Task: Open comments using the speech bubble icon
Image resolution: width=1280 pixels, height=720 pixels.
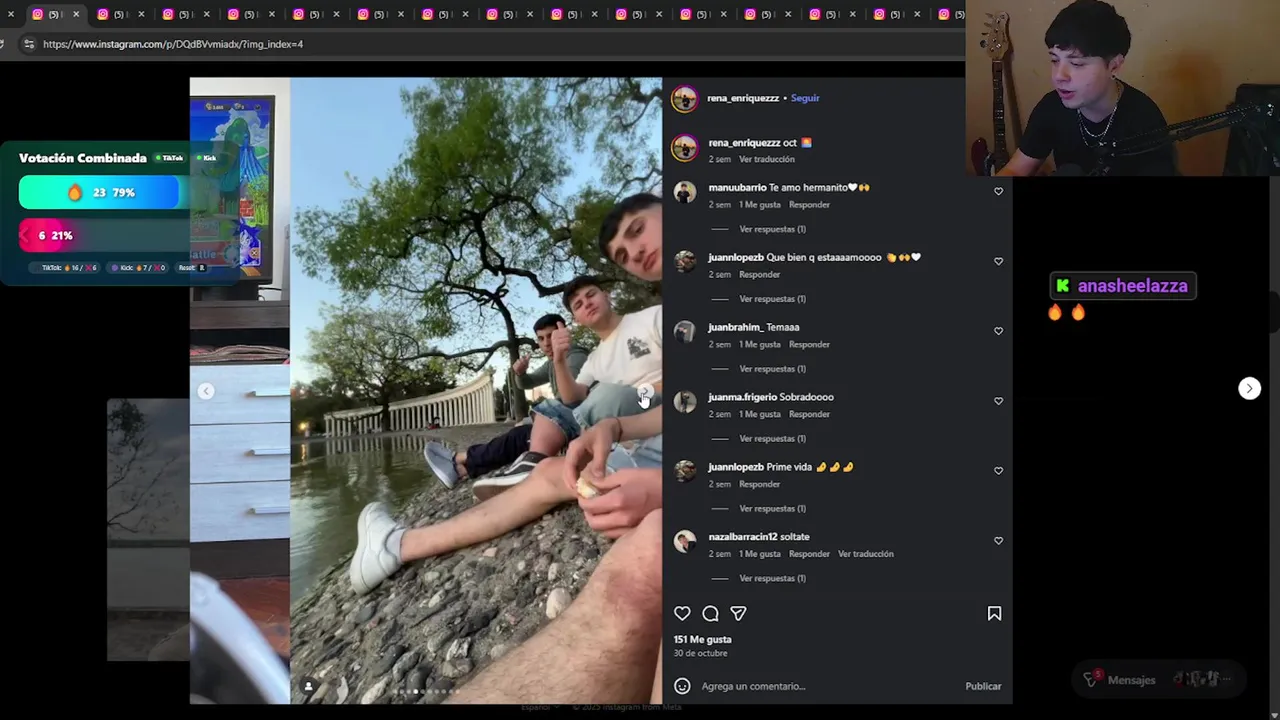Action: click(x=710, y=613)
